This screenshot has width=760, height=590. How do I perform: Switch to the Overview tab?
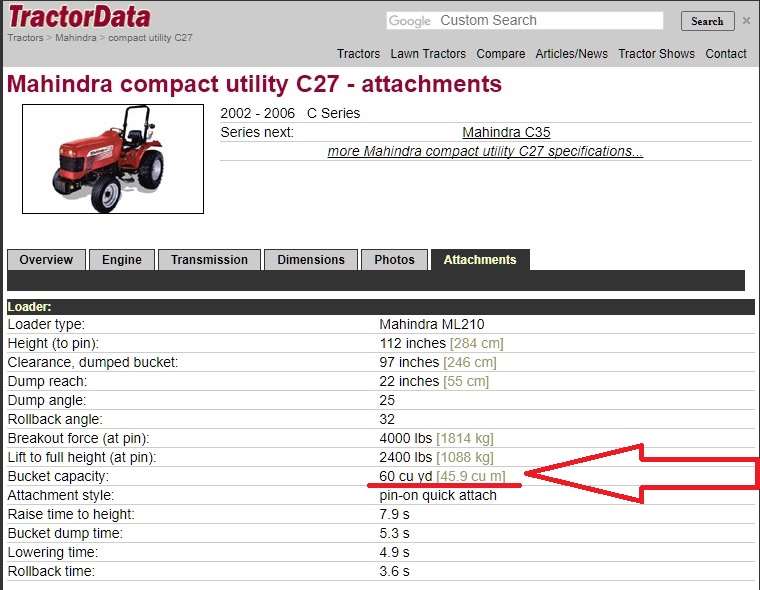pyautogui.click(x=46, y=260)
